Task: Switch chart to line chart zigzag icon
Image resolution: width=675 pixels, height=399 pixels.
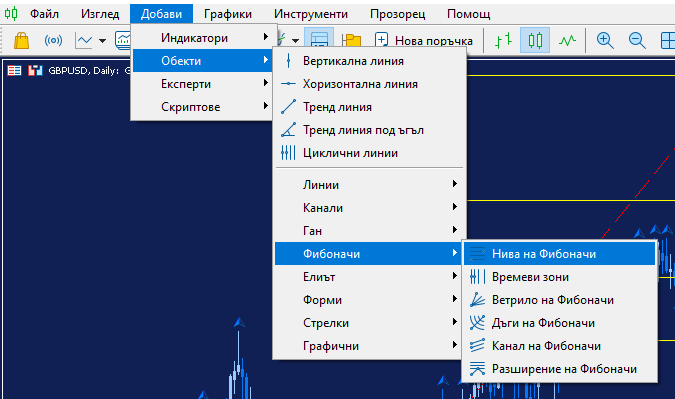Action: pos(567,40)
